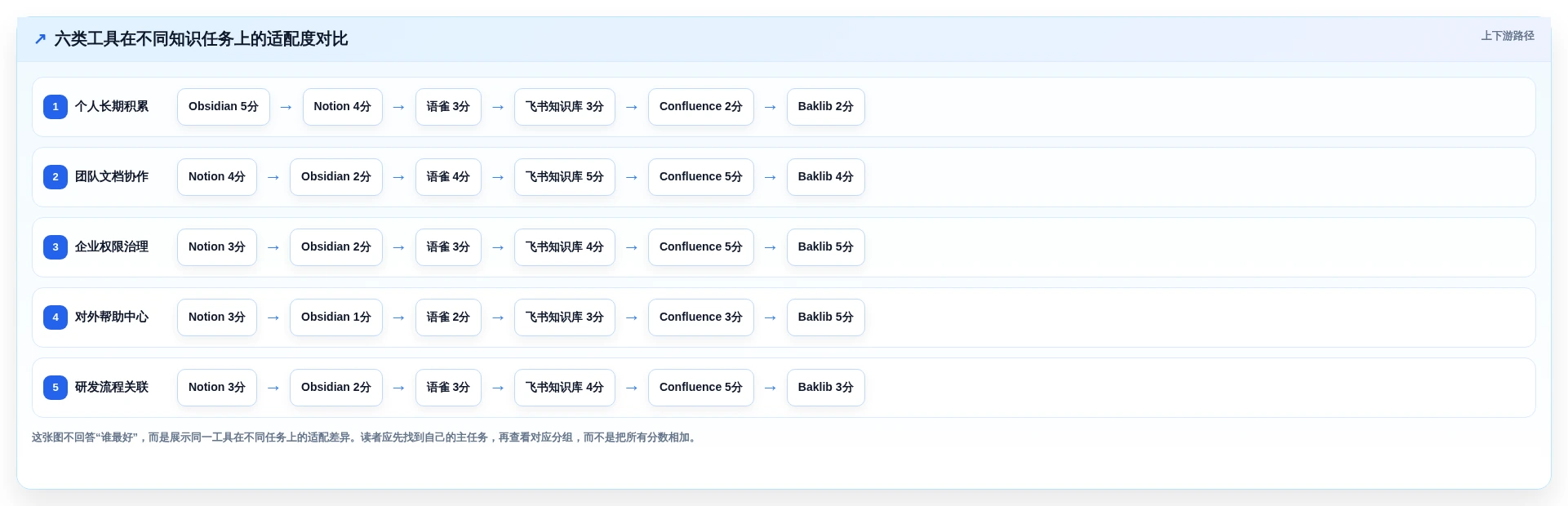Viewport: 1568px width, 506px height.
Task: Click 语雀 3分 in 企业权限治理 row
Action: [x=448, y=247]
